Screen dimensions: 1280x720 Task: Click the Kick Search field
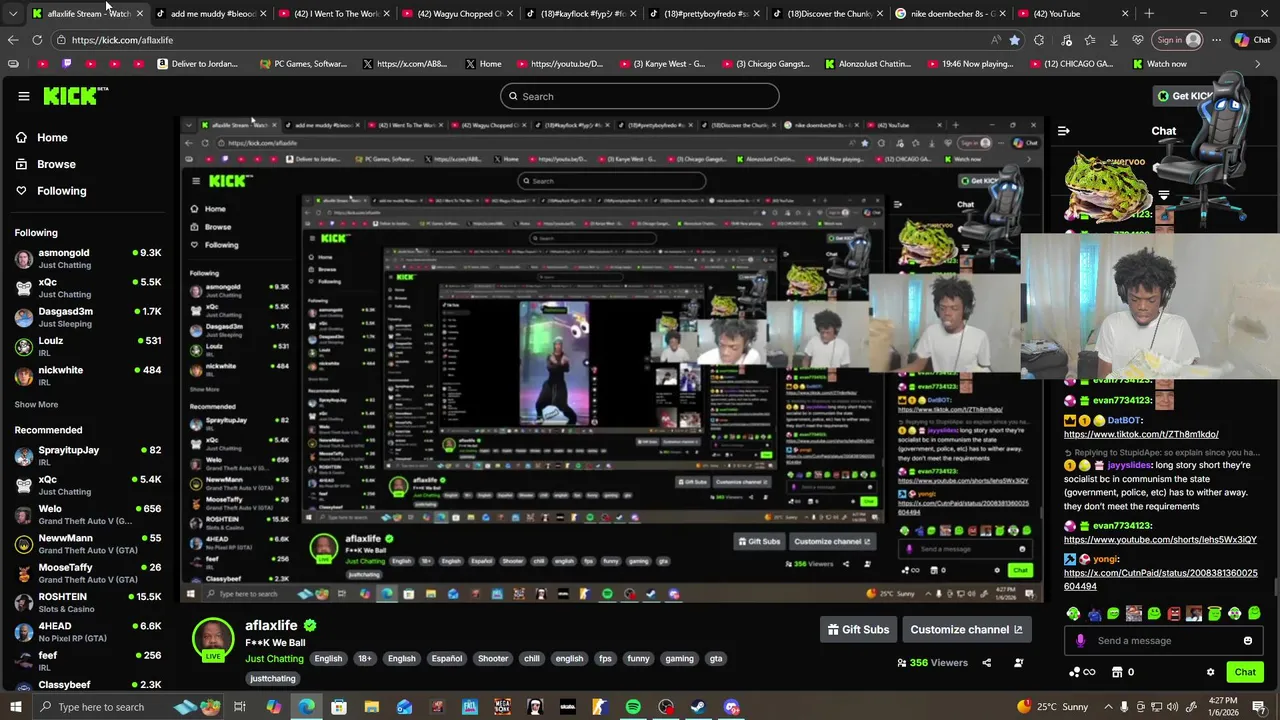640,96
